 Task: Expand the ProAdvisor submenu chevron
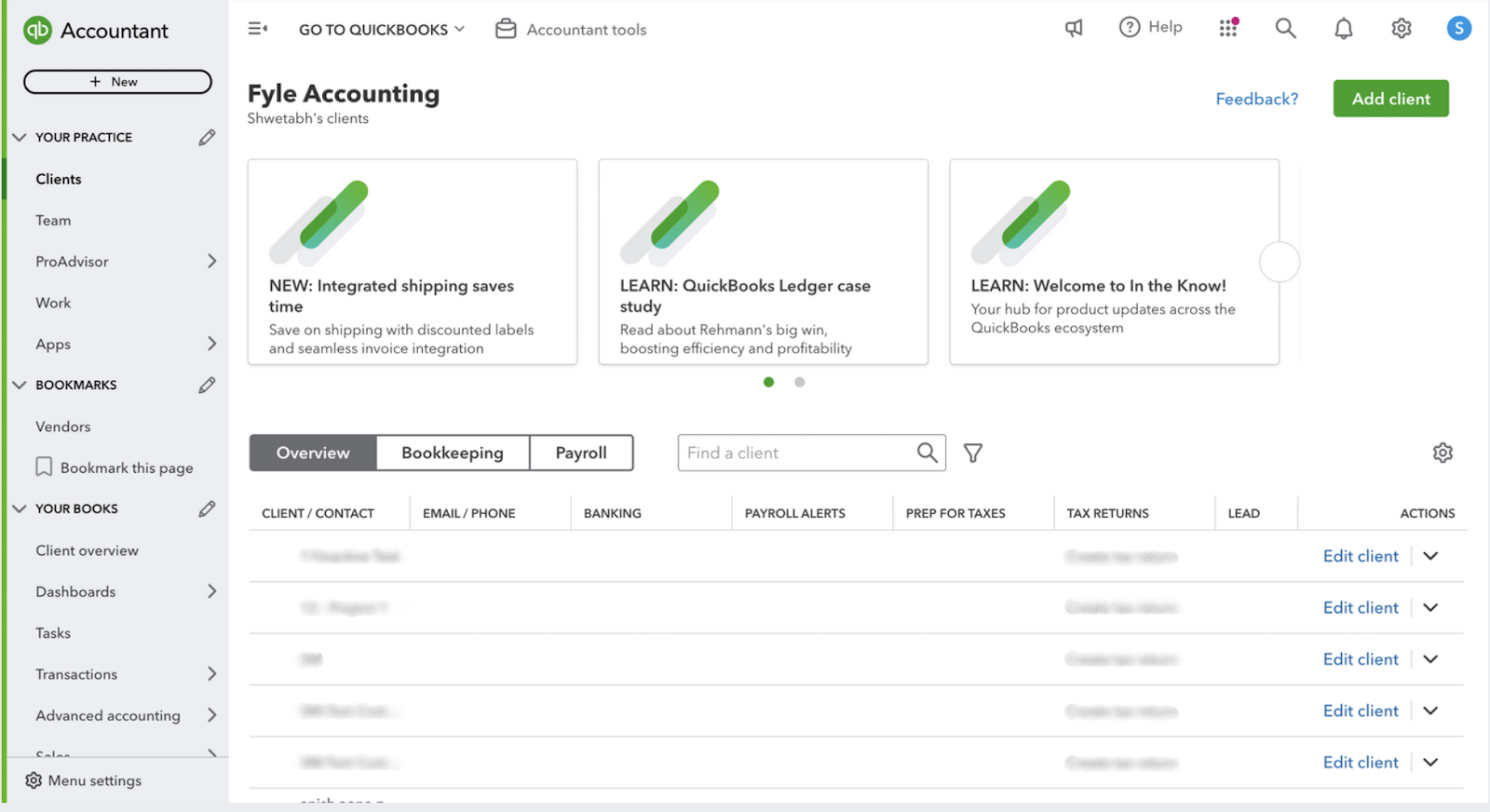click(x=211, y=262)
